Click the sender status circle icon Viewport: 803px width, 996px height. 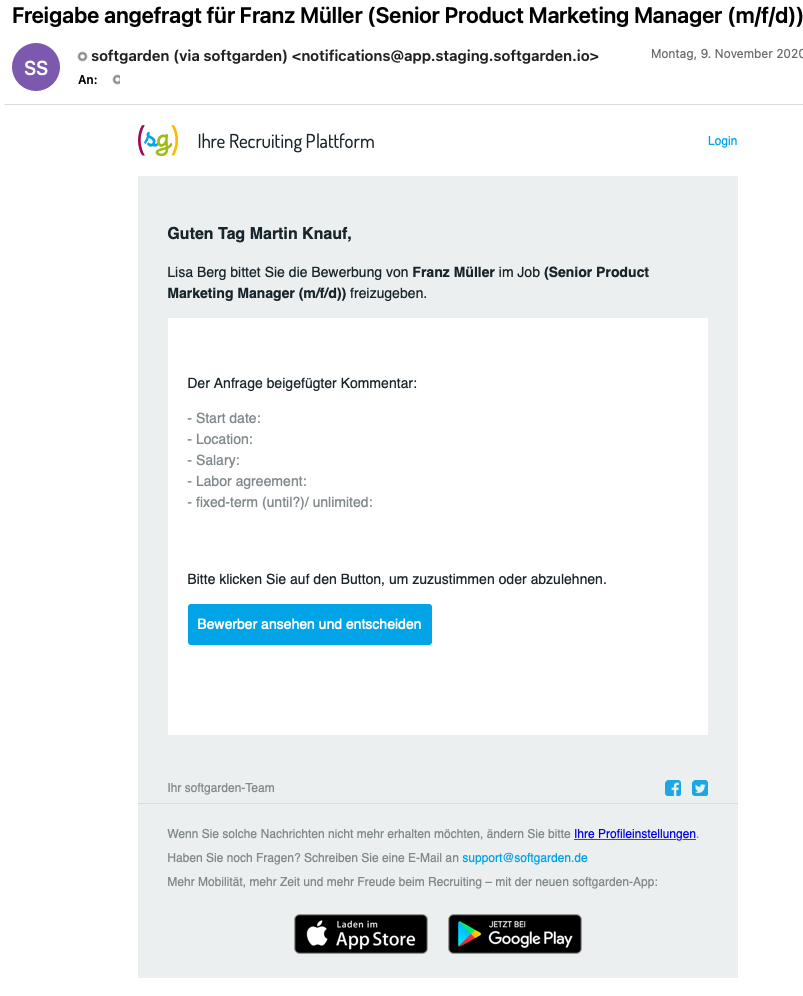click(x=82, y=57)
